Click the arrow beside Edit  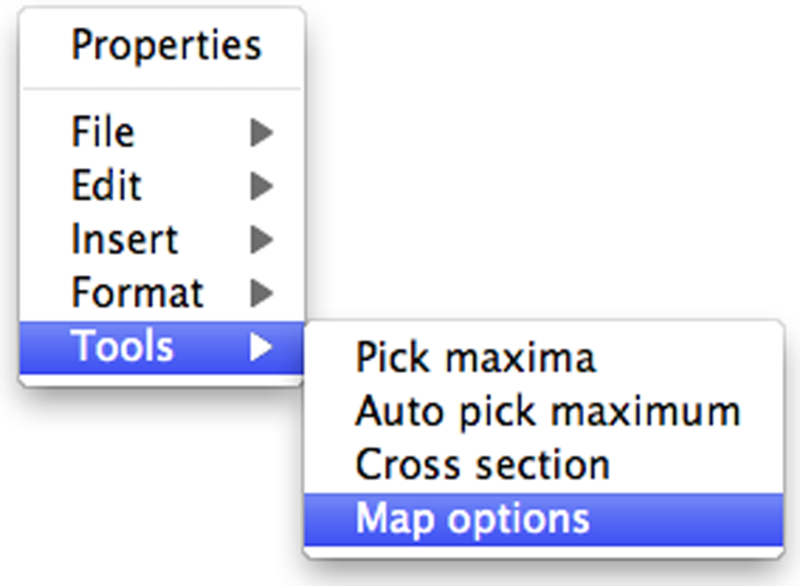(262, 186)
